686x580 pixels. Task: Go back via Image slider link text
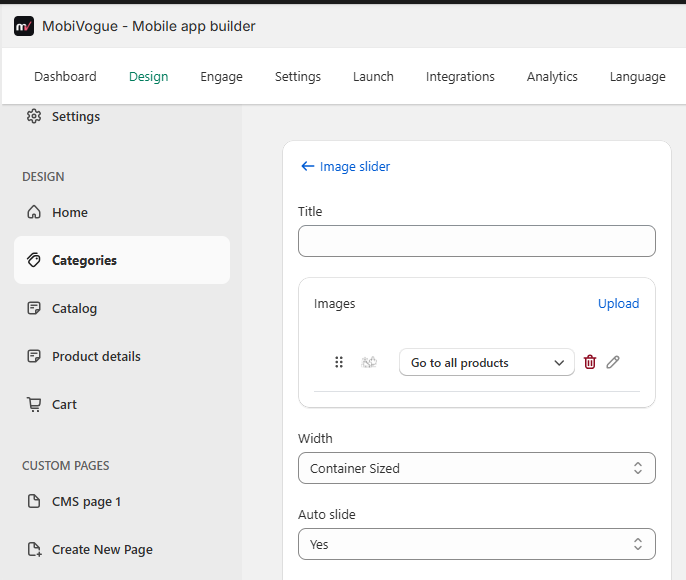(354, 166)
